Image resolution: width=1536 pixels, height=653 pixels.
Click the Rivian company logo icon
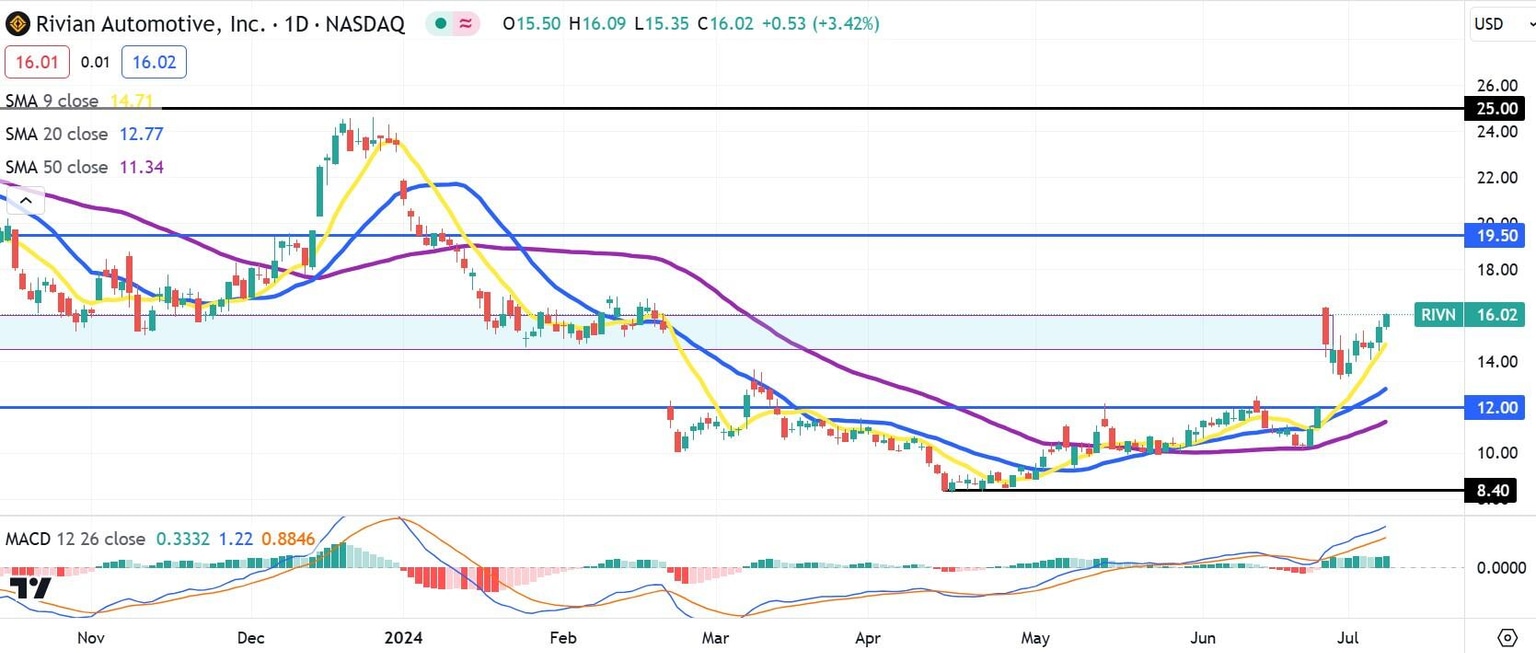tap(17, 24)
